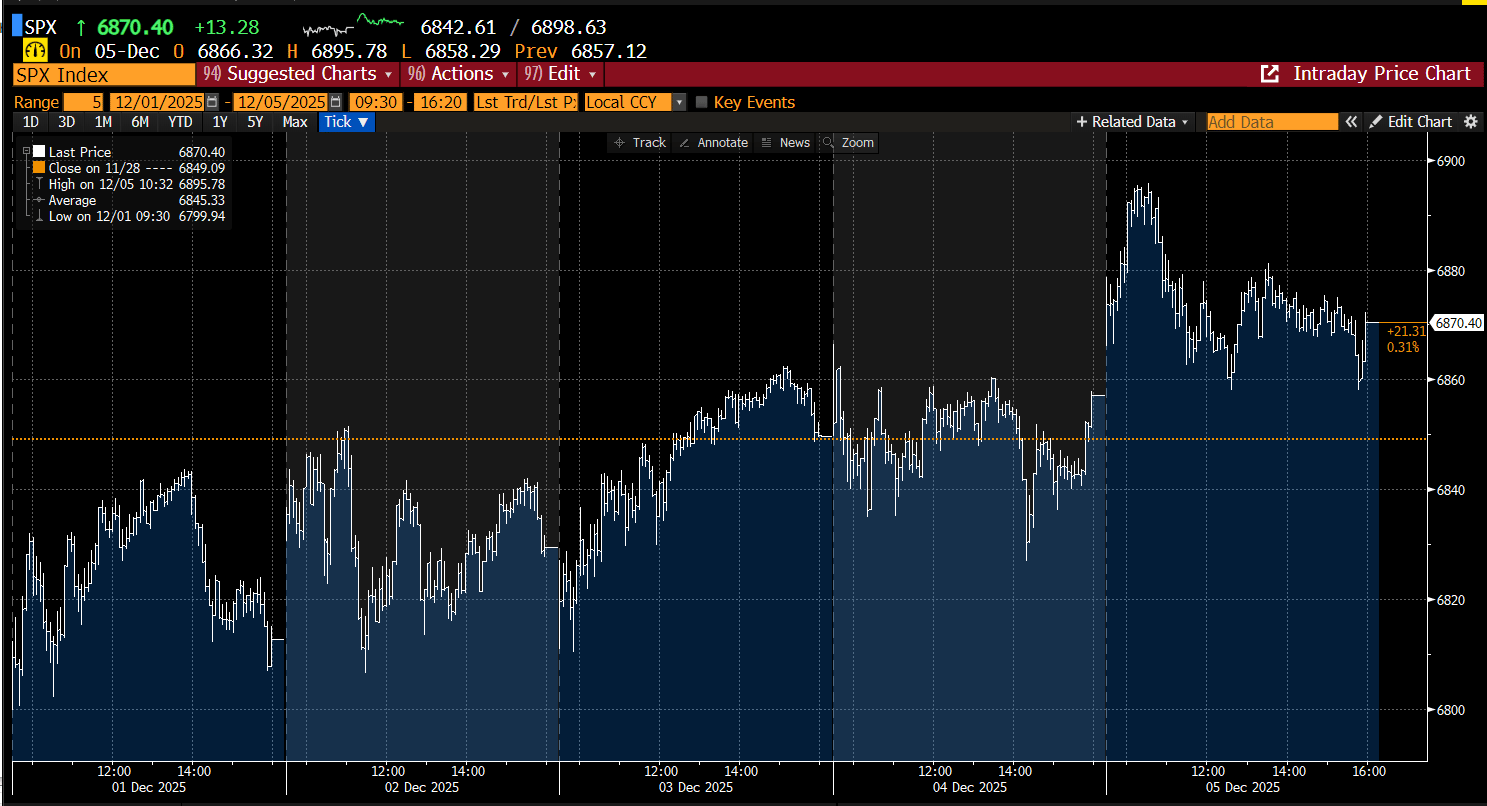Click the 6870.40 last price tag on axis
This screenshot has width=1487, height=806.
[x=1458, y=323]
